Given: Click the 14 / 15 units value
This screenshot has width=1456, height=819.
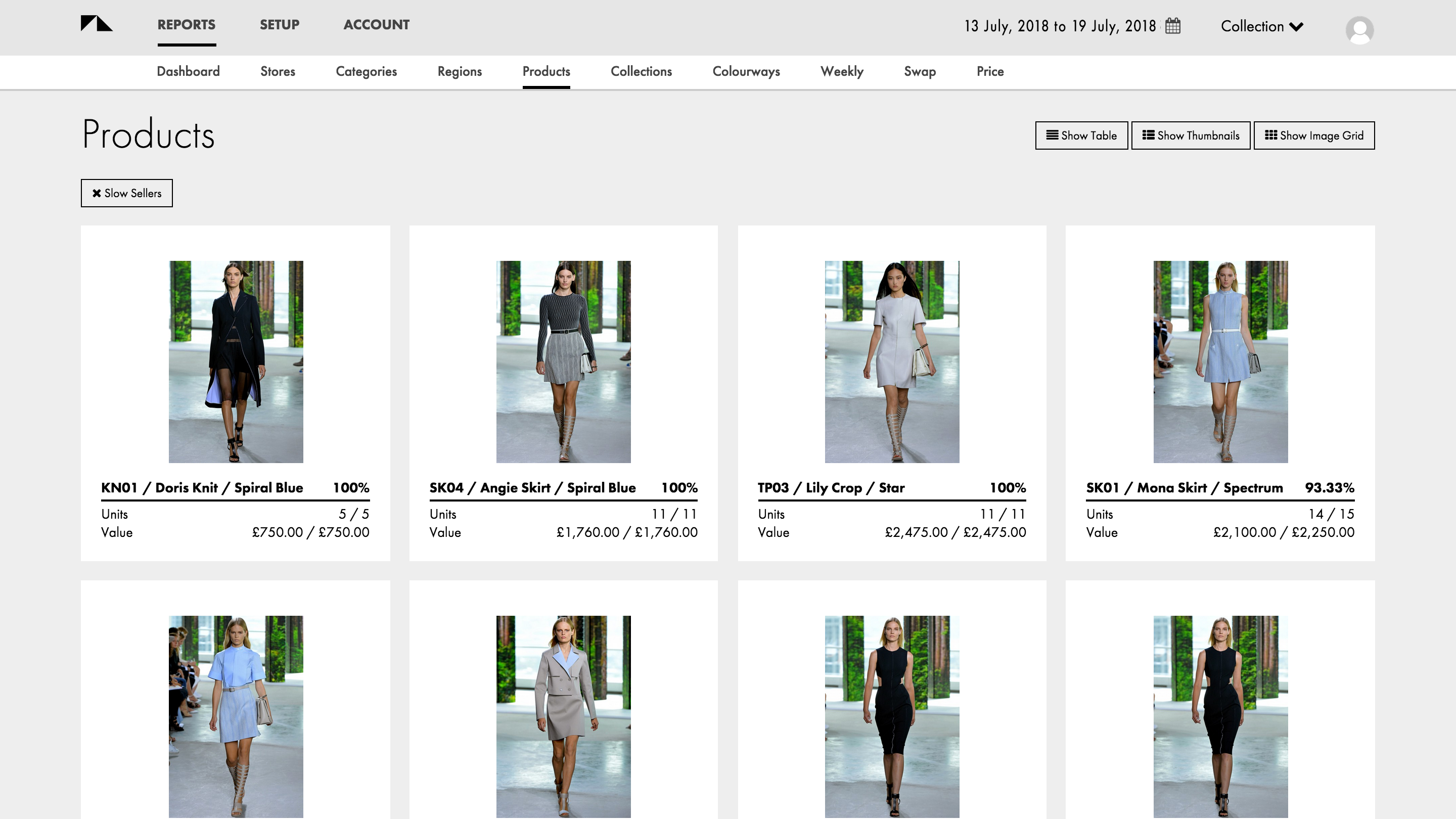Looking at the screenshot, I should coord(1331,514).
